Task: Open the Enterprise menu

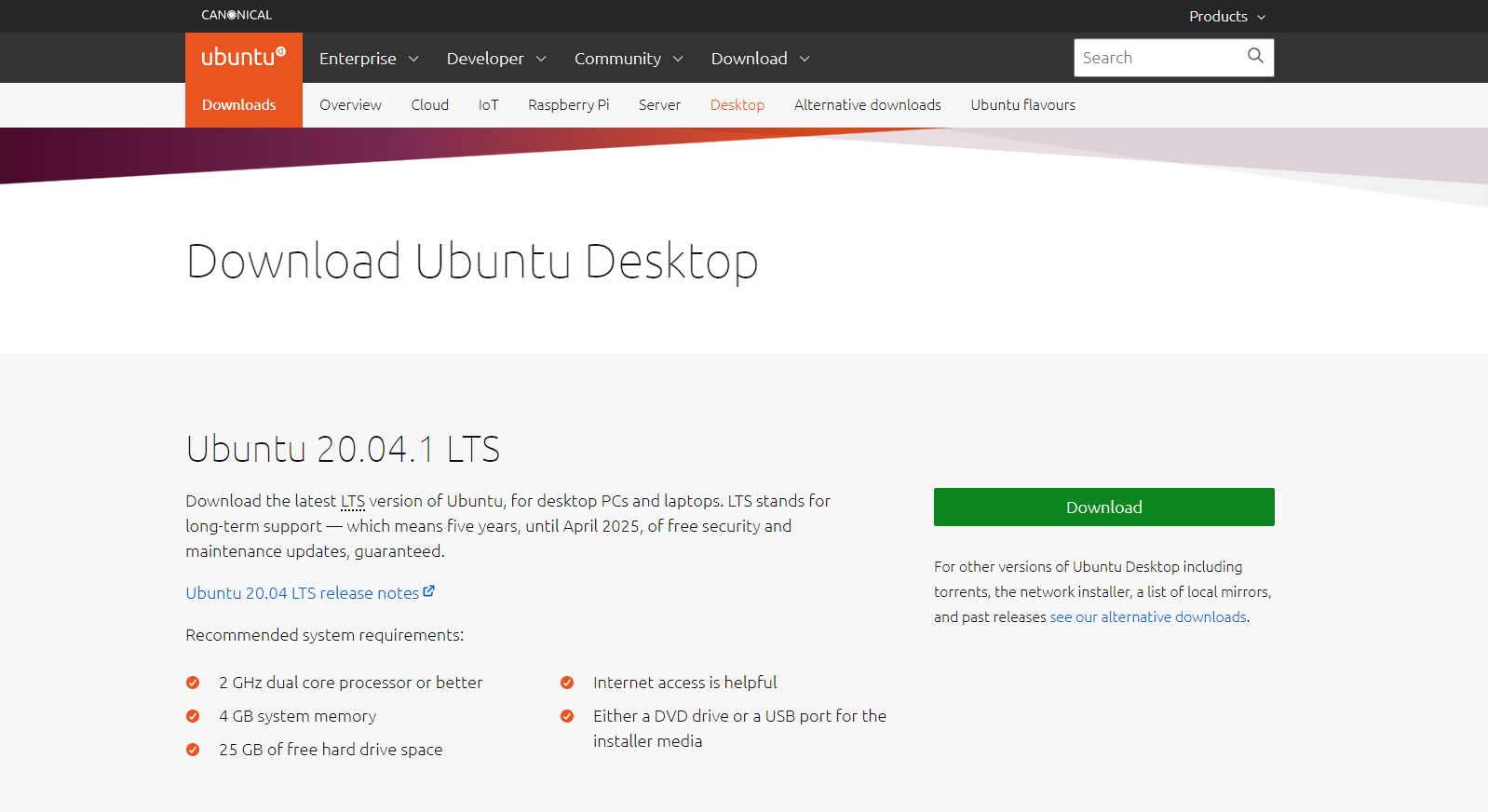Action: pos(369,58)
